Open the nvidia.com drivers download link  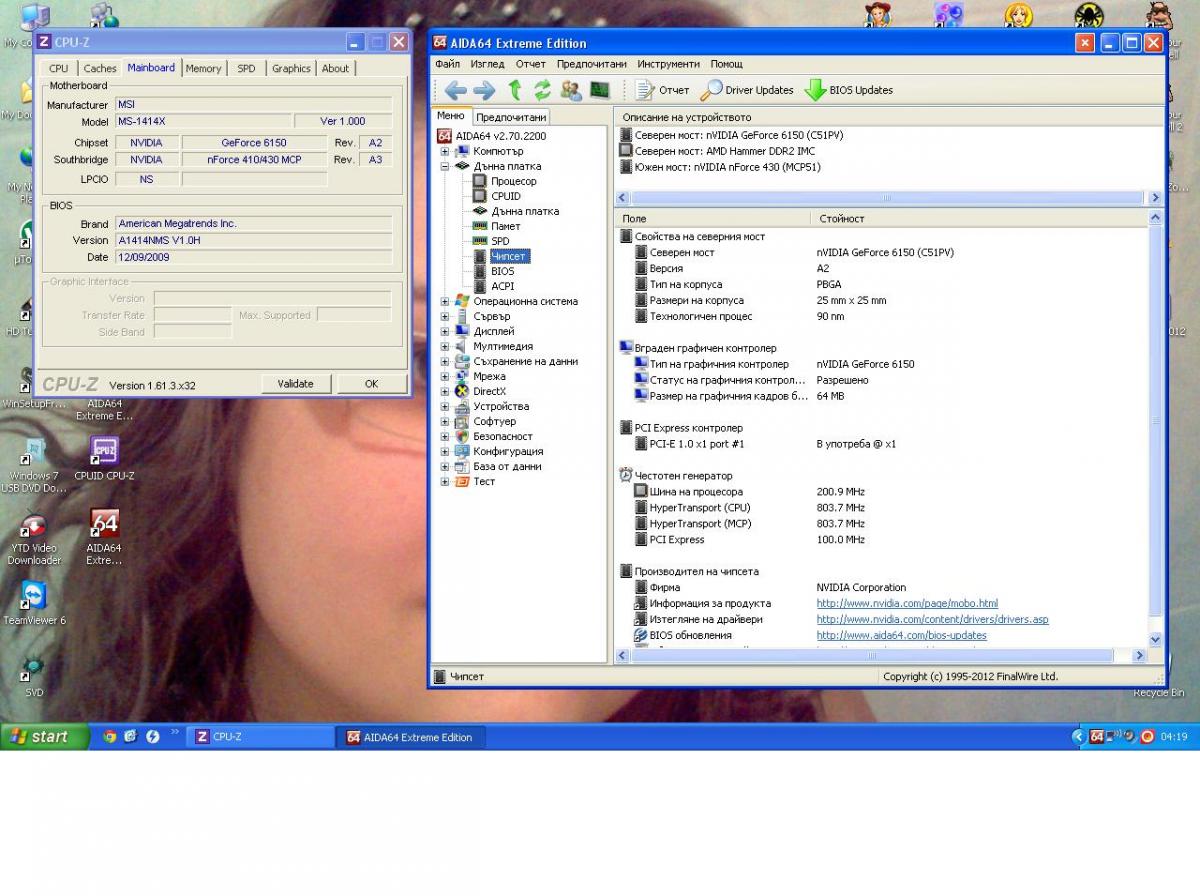point(932,619)
